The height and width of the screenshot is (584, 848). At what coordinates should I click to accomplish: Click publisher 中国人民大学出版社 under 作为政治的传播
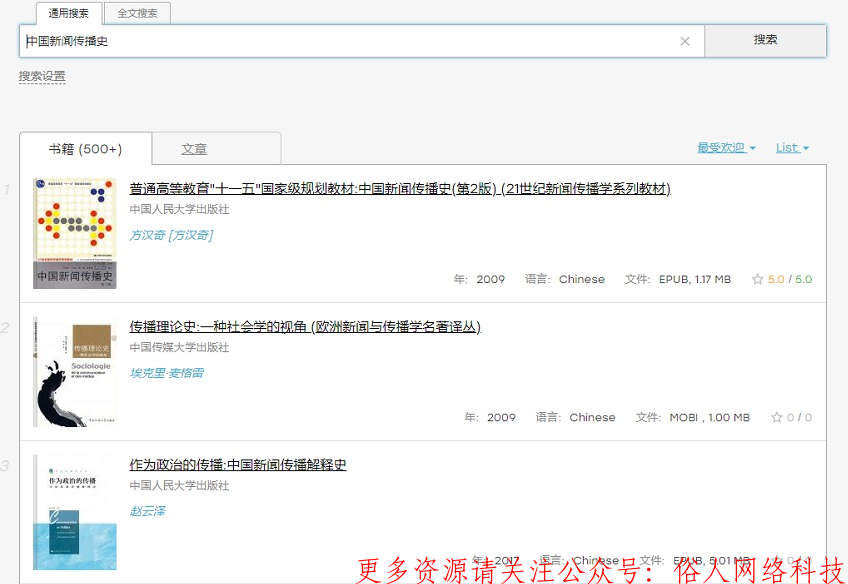pyautogui.click(x=180, y=486)
